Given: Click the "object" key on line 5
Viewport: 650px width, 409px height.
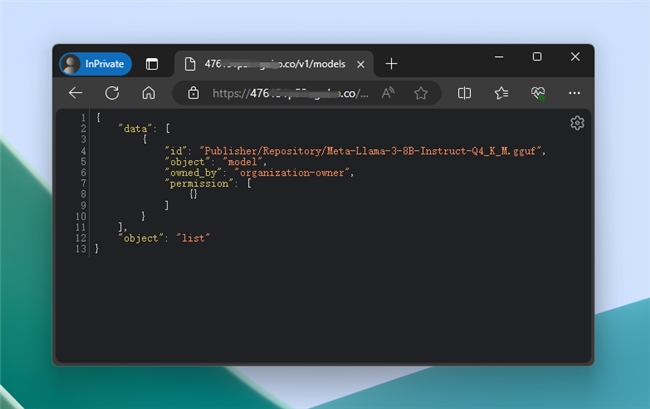Looking at the screenshot, I should pos(187,162).
